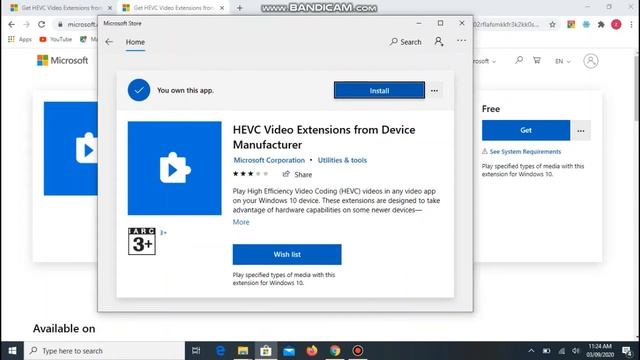View the star ratings of the app

250,174
